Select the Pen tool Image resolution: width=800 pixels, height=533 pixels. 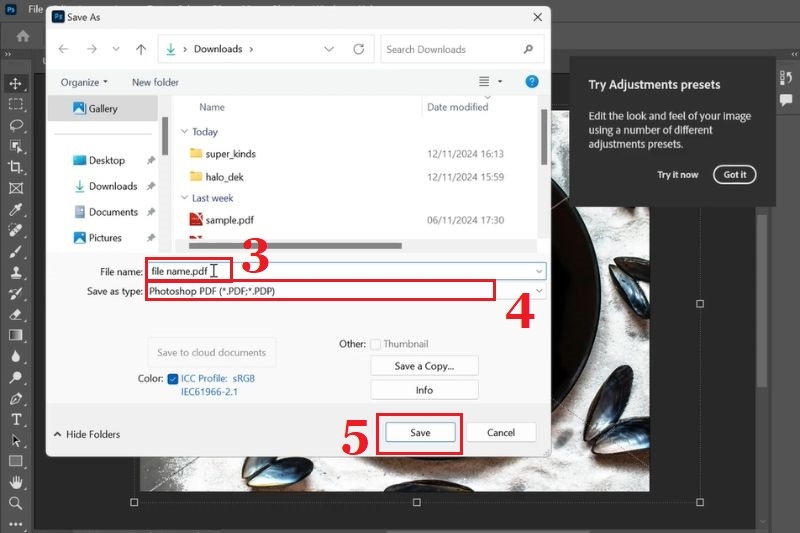click(15, 398)
